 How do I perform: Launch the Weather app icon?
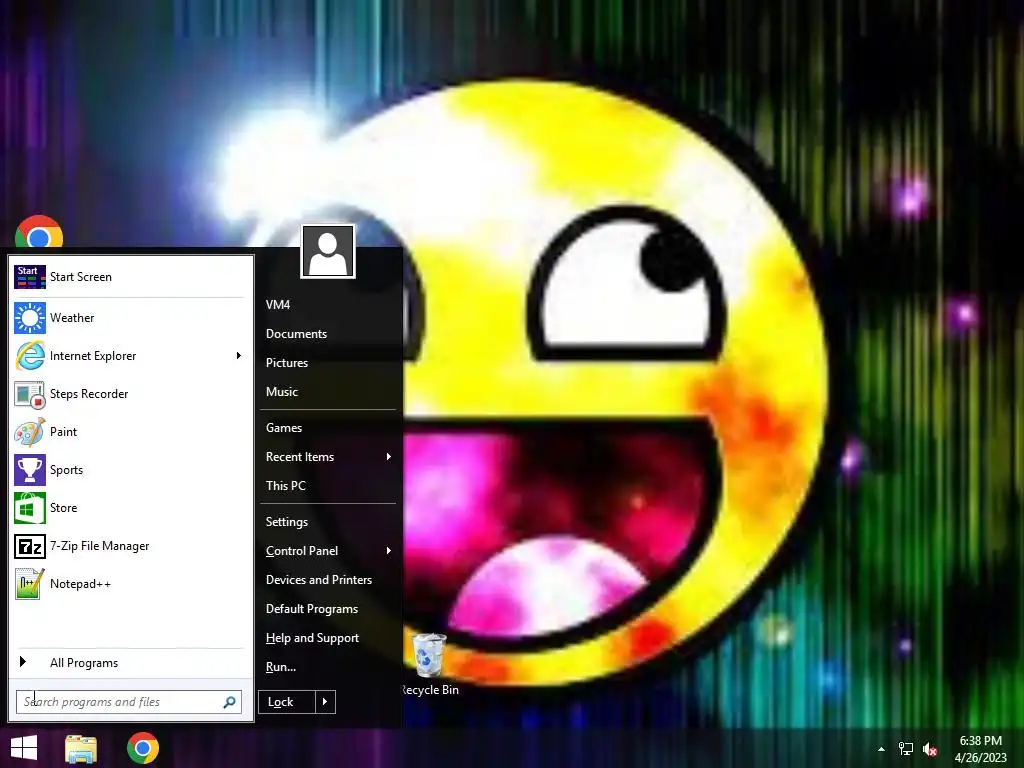[30, 318]
